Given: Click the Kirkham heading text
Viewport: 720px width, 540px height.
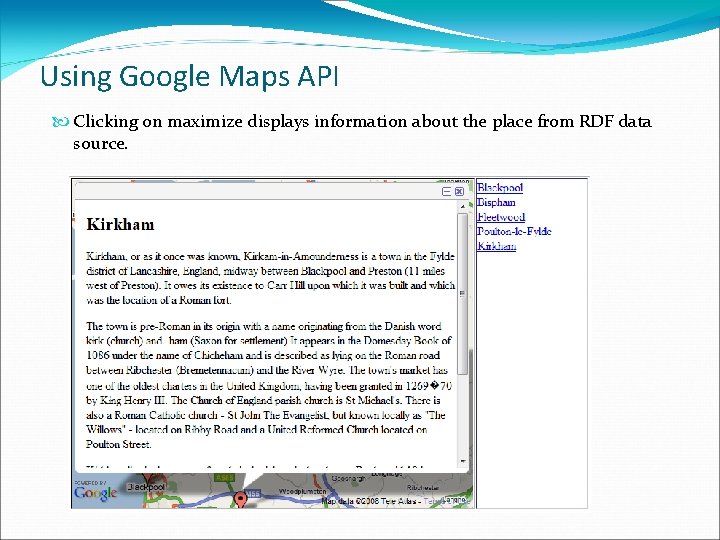Looking at the screenshot, I should [x=120, y=224].
